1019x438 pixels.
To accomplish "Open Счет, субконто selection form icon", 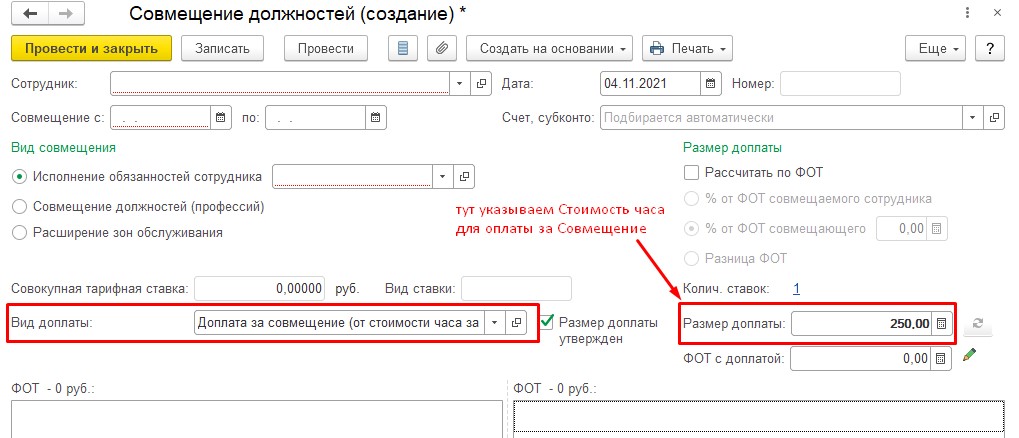I will (x=994, y=118).
